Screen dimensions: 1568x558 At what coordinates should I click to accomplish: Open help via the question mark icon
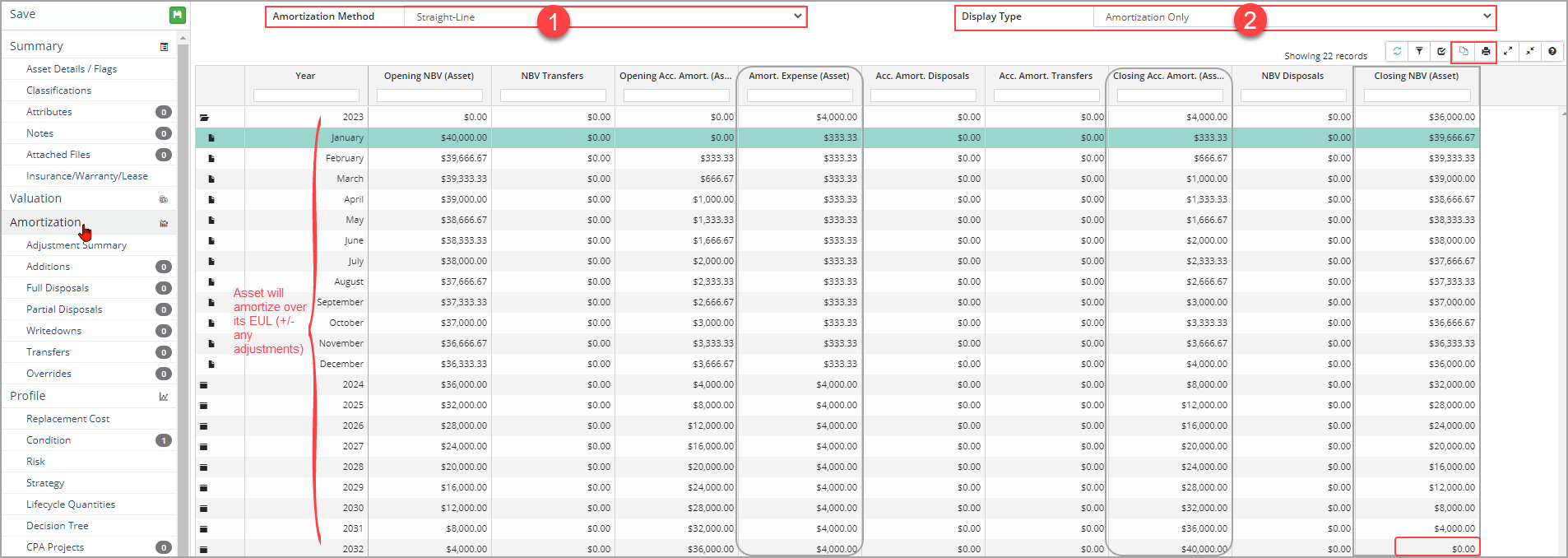[x=1552, y=51]
